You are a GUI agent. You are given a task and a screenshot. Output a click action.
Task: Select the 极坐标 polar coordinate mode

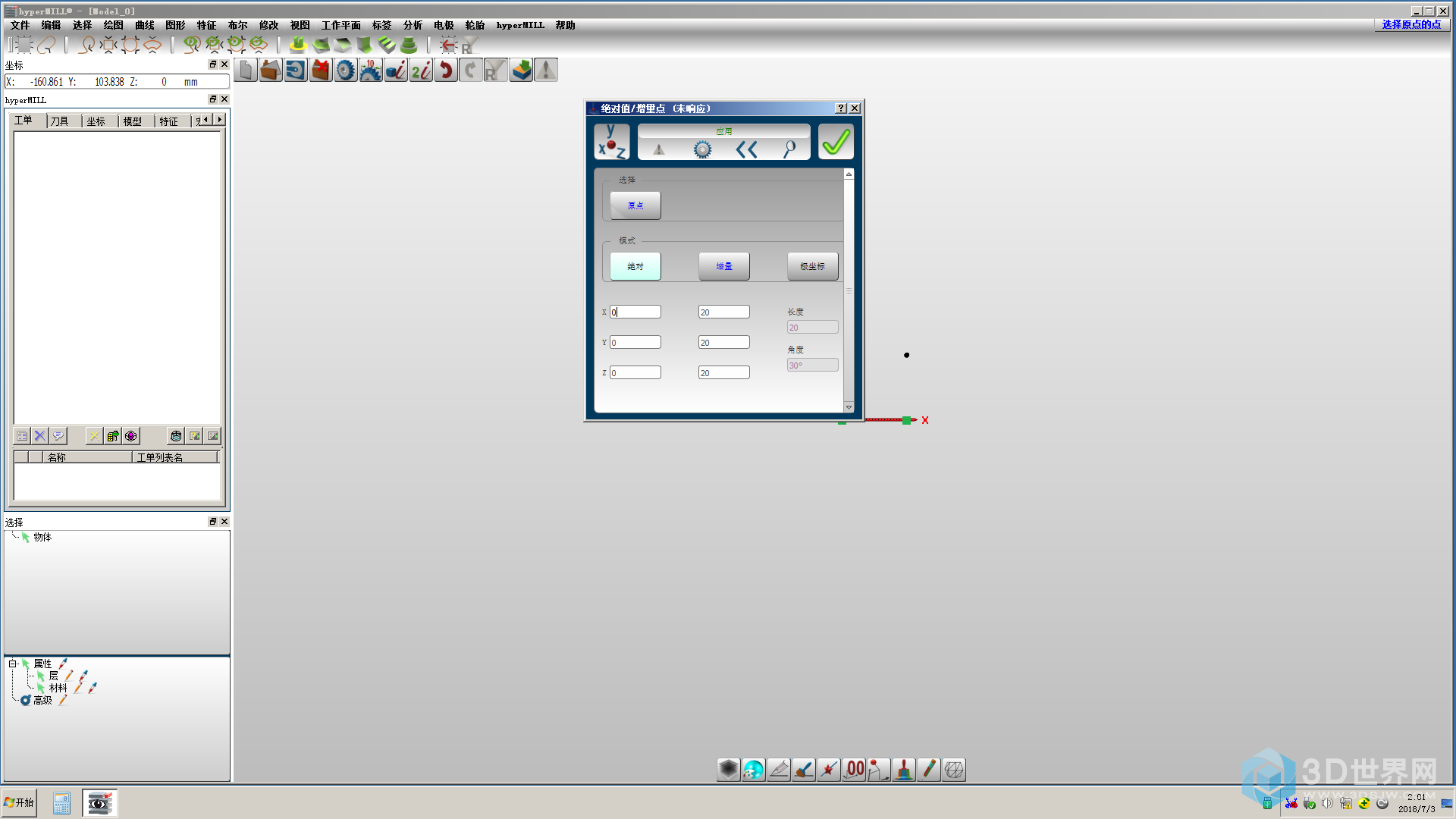coord(813,266)
